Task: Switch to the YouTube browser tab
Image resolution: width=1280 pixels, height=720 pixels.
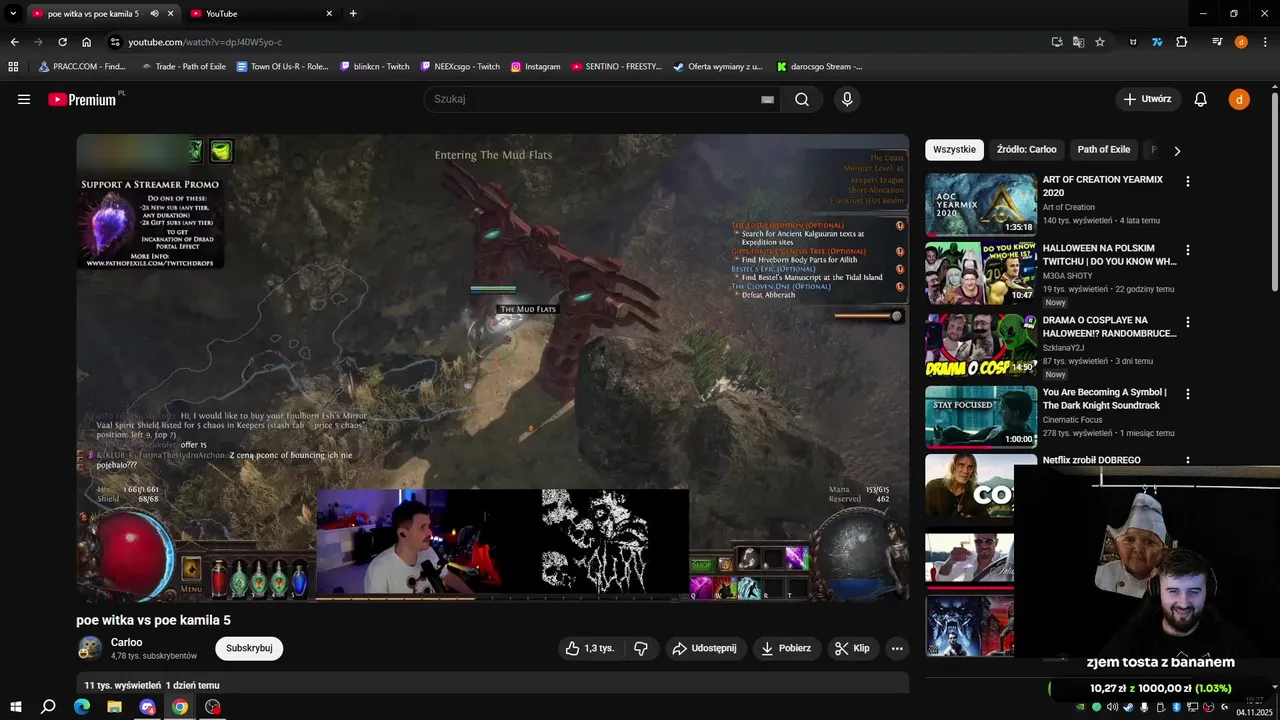Action: [262, 14]
